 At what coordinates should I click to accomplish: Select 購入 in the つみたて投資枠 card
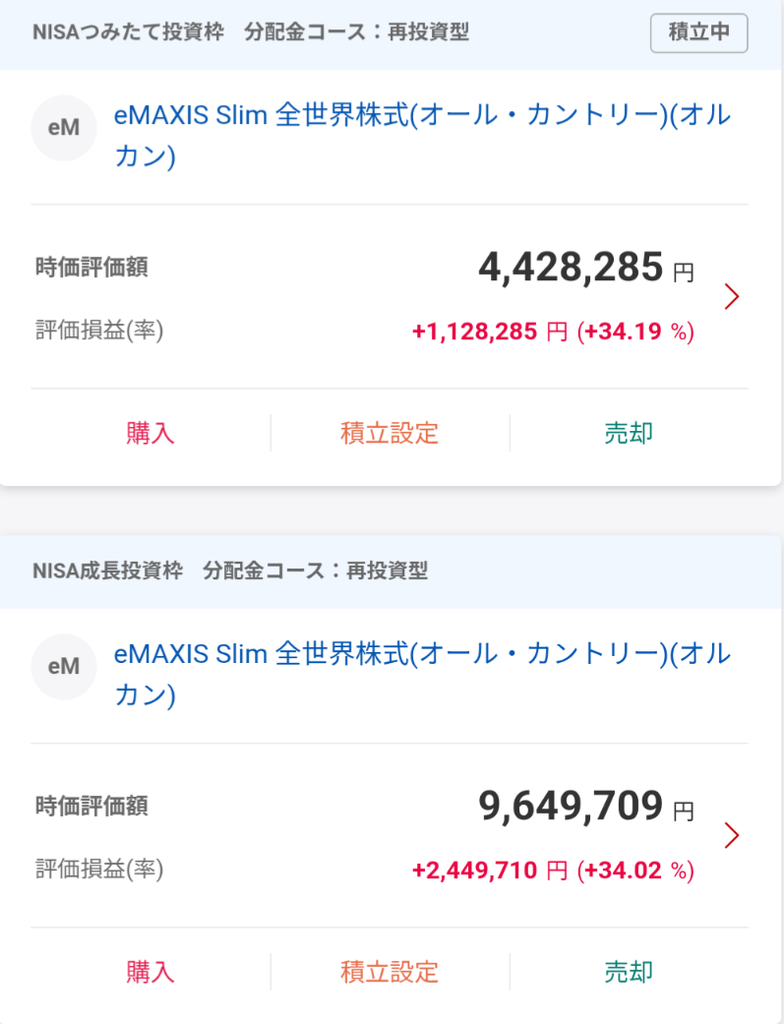pos(150,433)
